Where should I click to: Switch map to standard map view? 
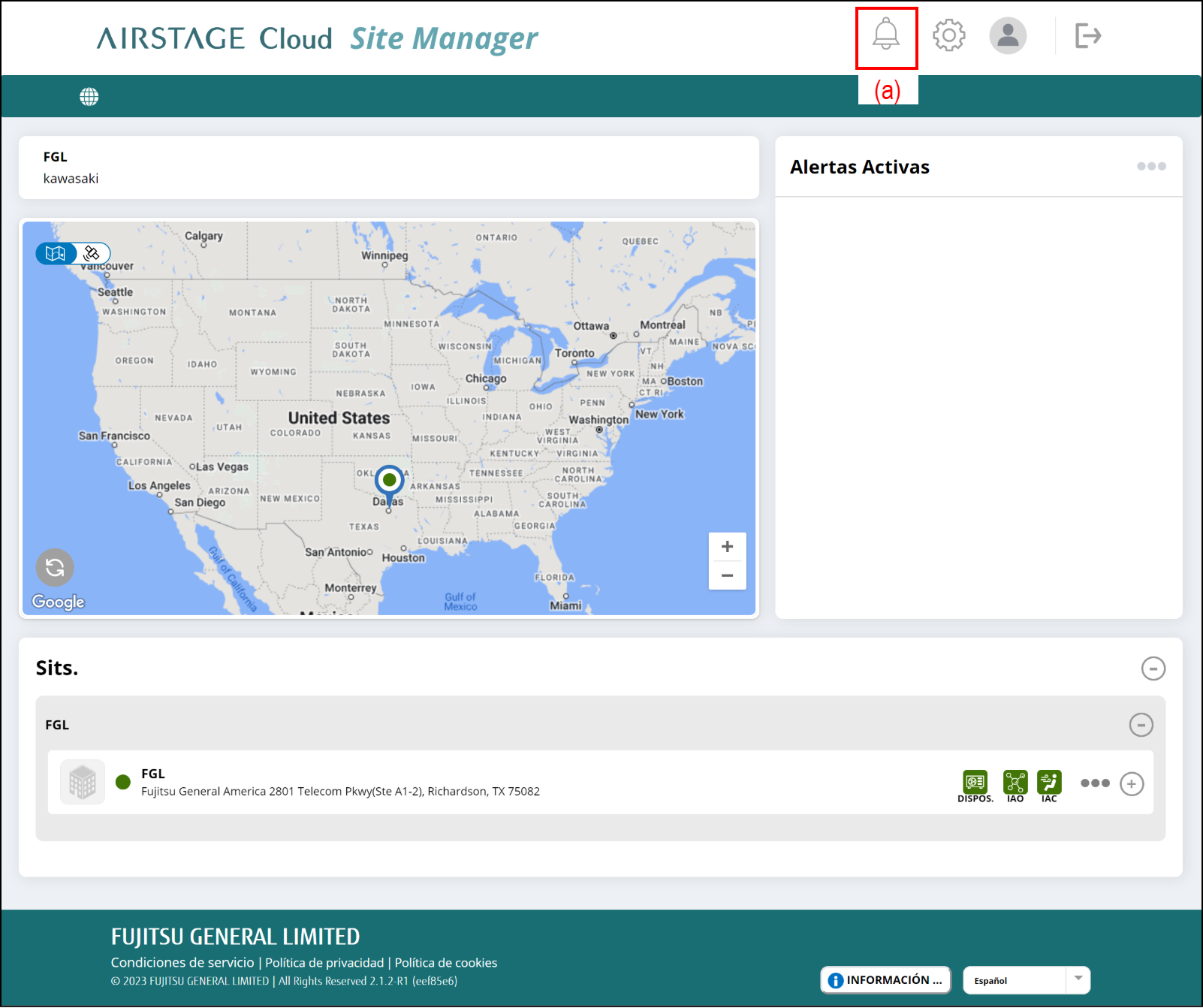point(56,254)
